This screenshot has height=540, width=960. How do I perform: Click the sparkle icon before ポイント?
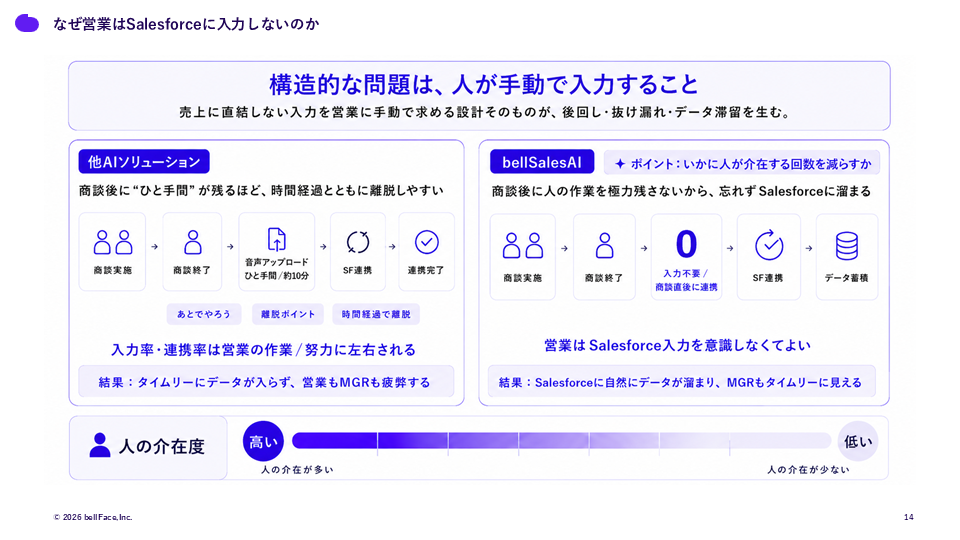[620, 163]
